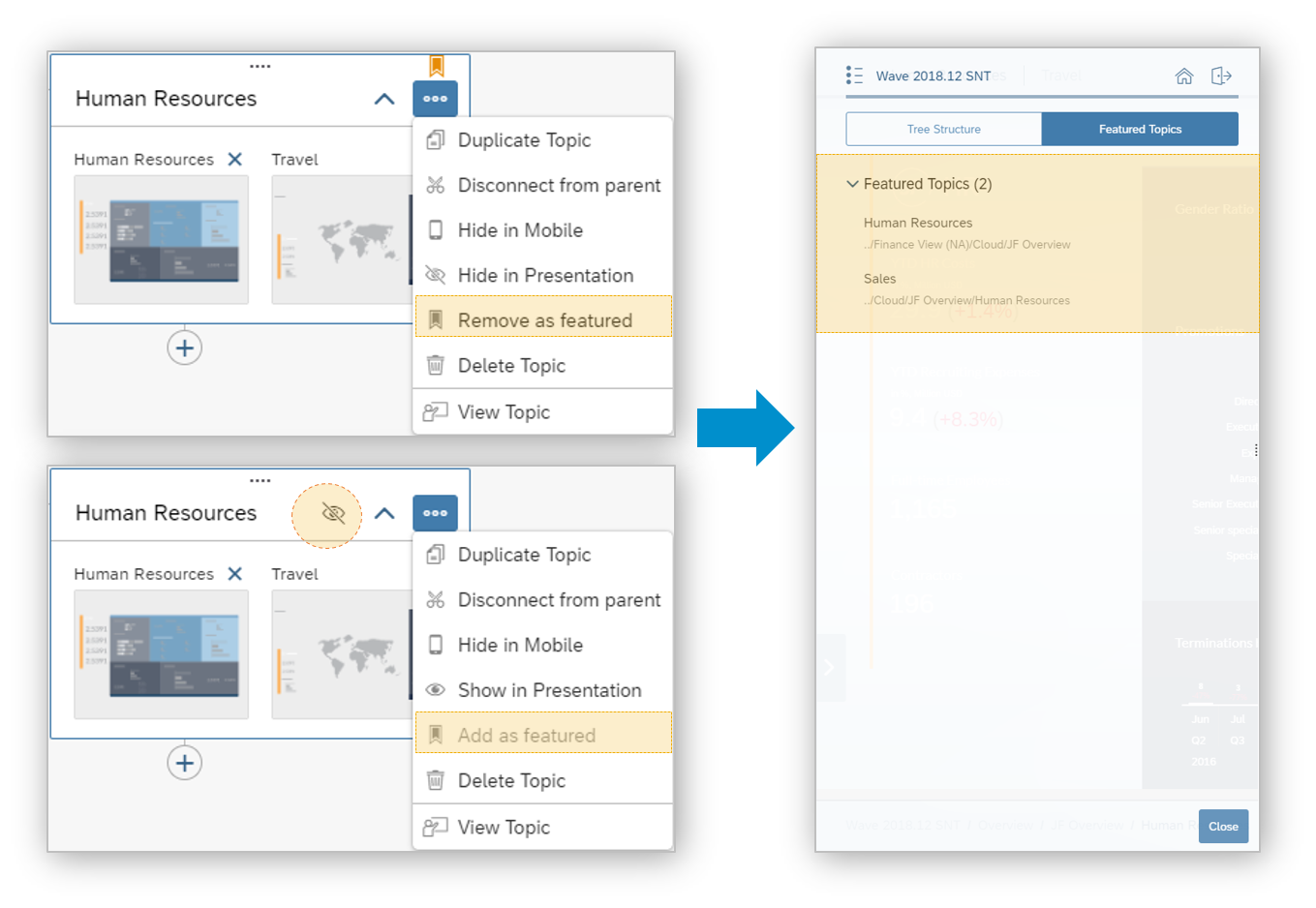The width and height of the screenshot is (1316, 908).
Task: Open the tree list icon beside Wave 2018.12 SNT
Action: [854, 76]
